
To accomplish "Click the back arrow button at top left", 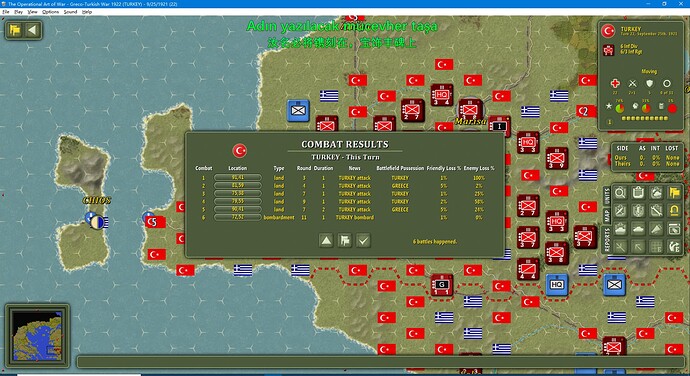I will pos(32,30).
